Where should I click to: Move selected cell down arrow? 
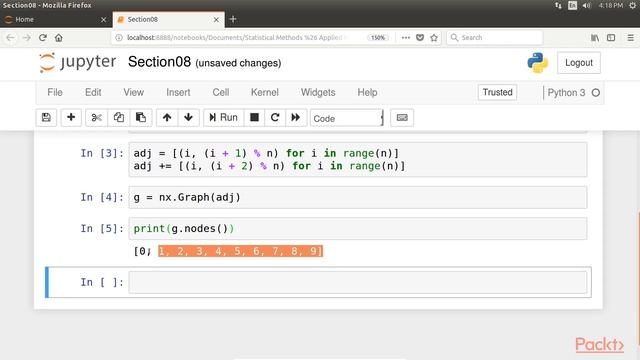(x=188, y=118)
